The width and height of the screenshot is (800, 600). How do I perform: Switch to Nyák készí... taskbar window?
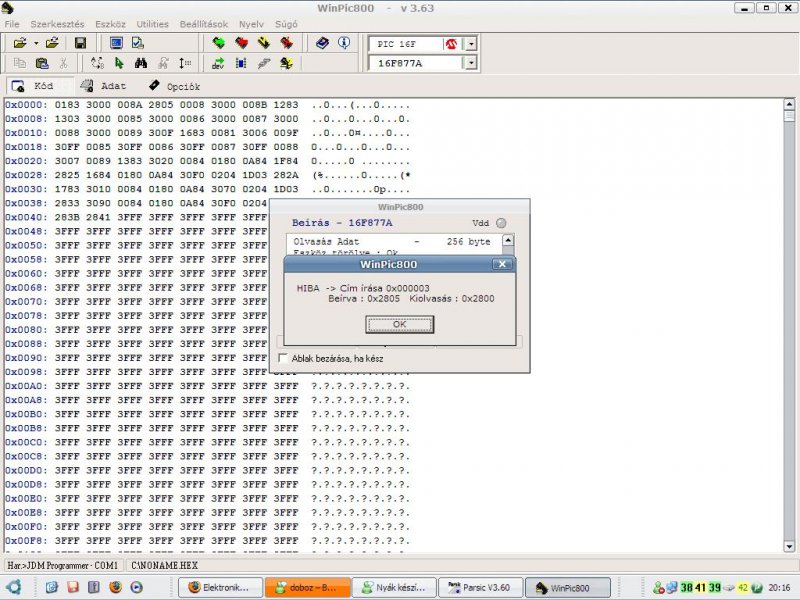(x=395, y=587)
